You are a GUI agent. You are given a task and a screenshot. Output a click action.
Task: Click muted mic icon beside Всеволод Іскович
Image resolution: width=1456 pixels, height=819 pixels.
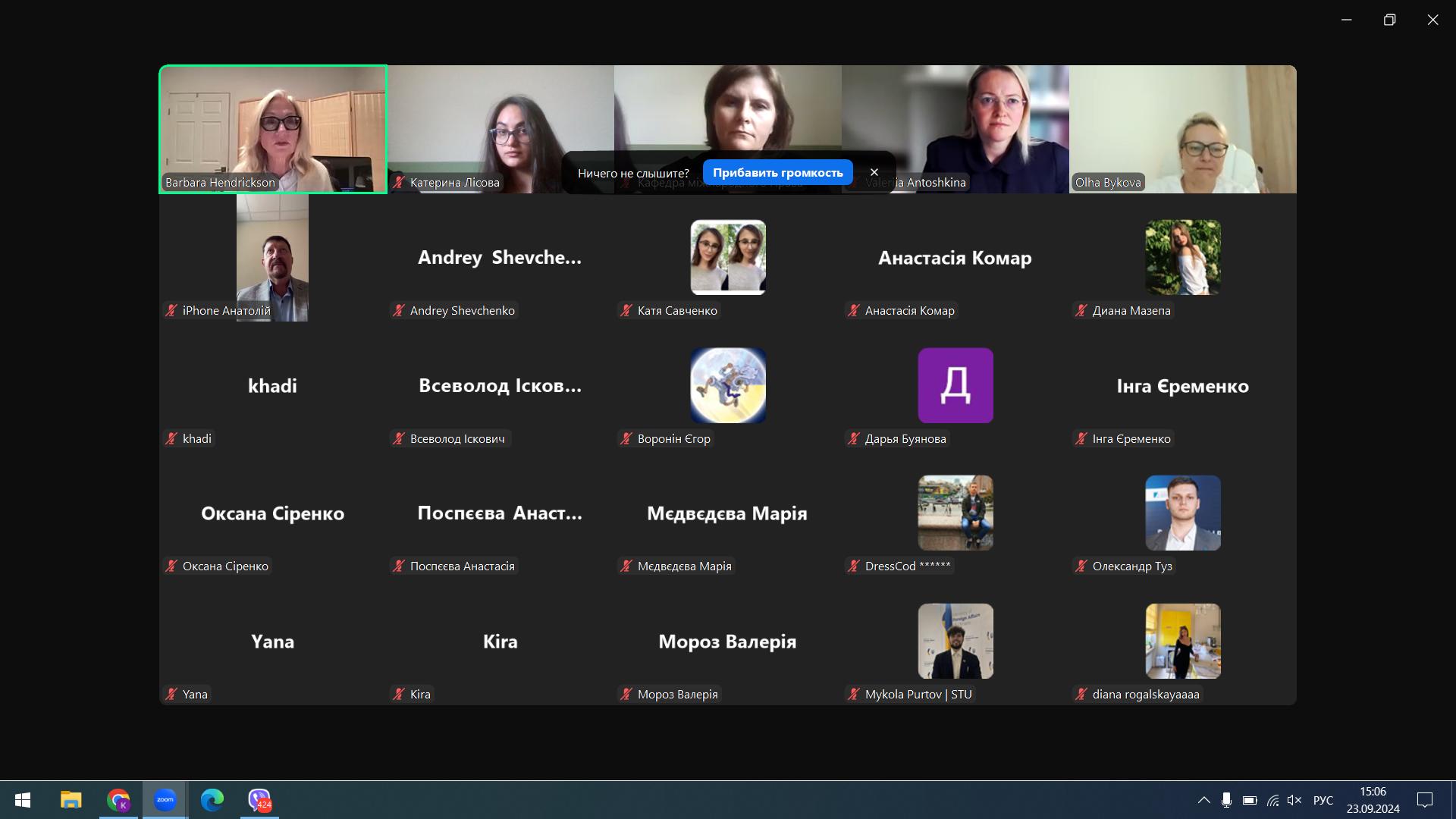tap(399, 439)
